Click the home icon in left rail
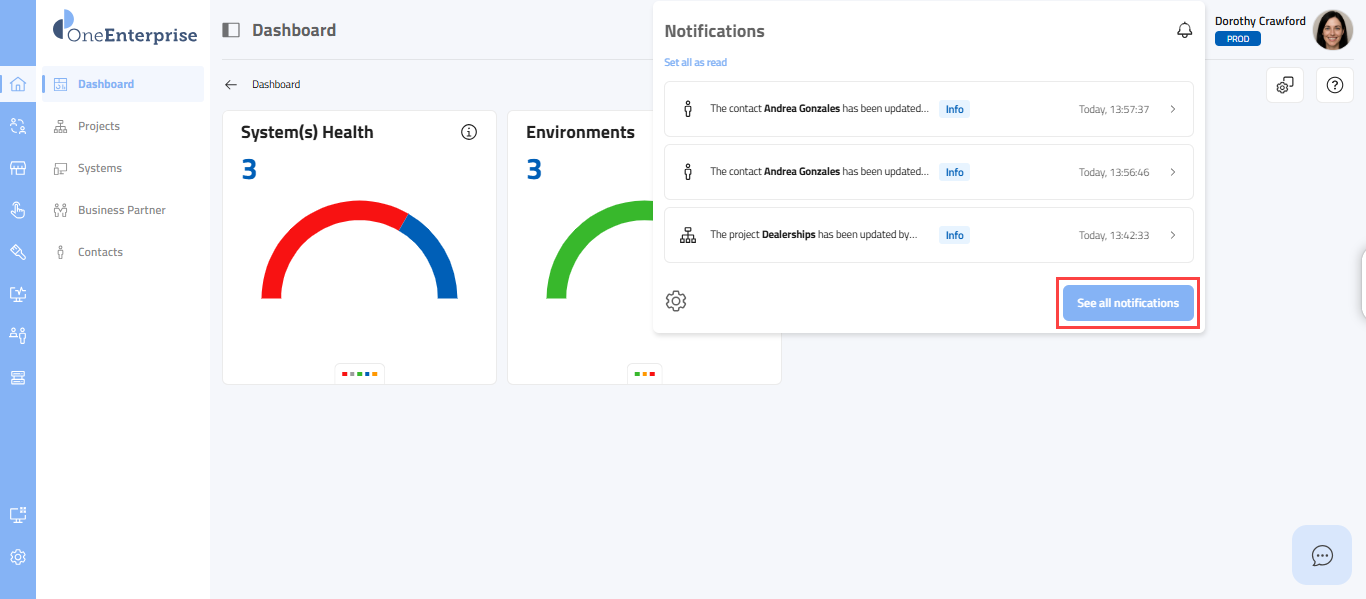The height and width of the screenshot is (599, 1366). point(17,84)
